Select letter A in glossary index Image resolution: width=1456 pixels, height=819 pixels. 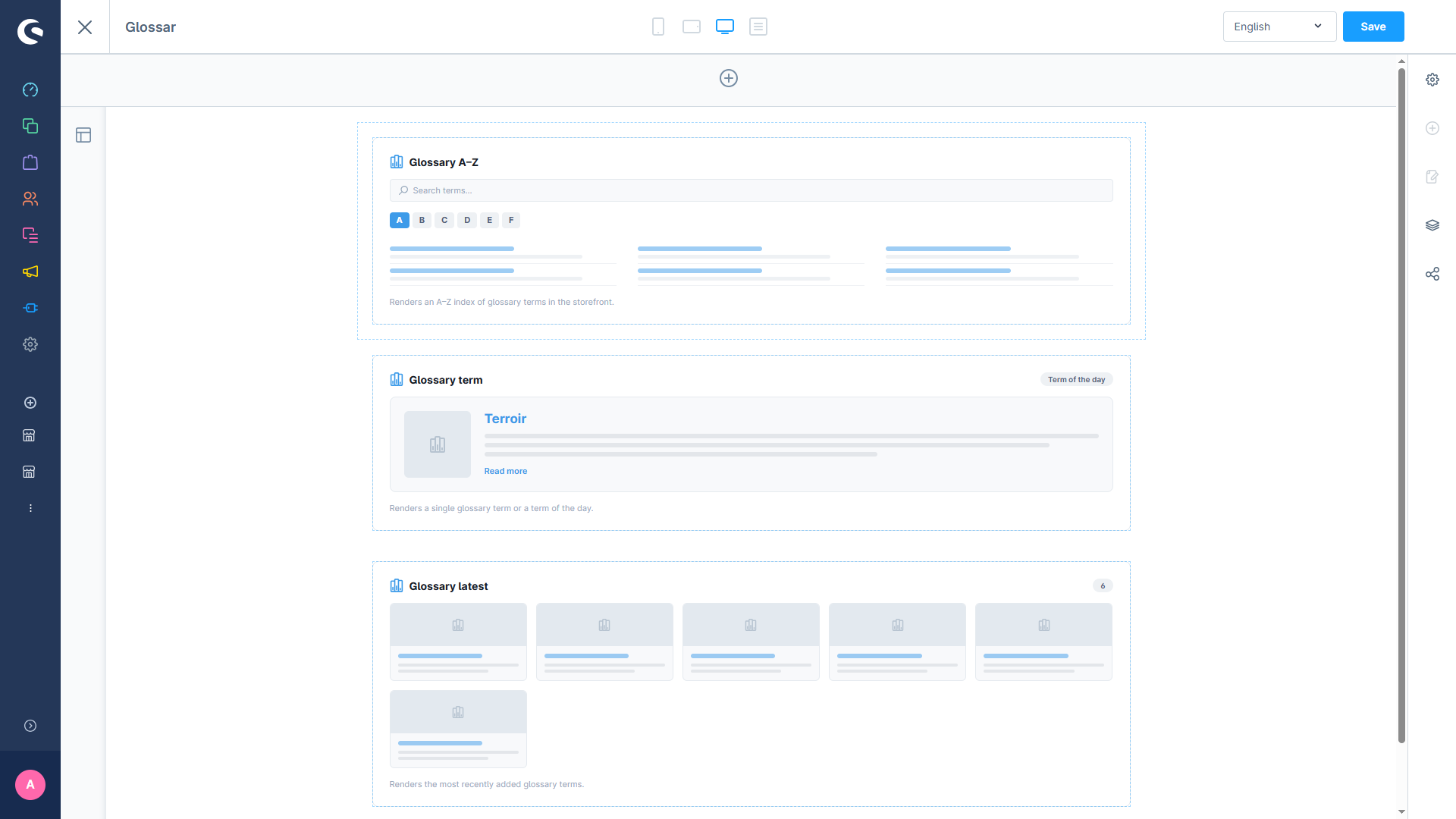click(400, 220)
